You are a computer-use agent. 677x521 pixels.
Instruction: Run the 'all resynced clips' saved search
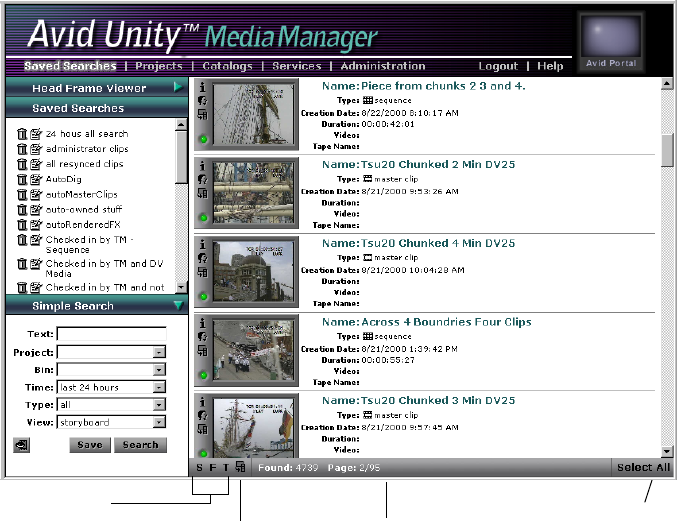coord(85,164)
